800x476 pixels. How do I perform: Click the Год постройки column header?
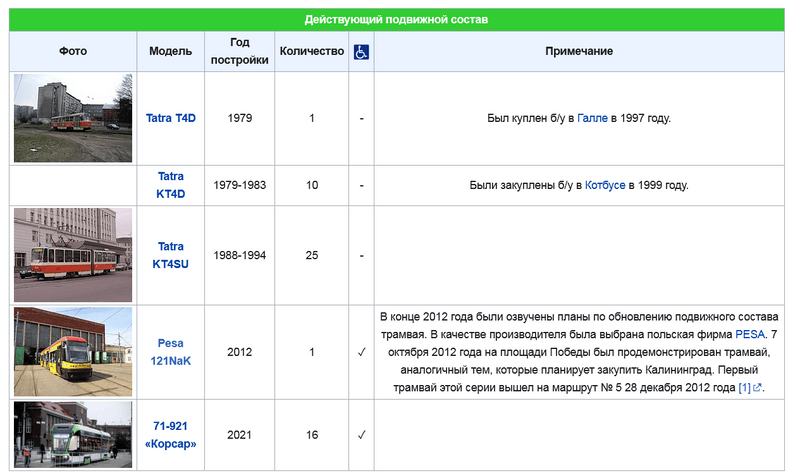click(240, 52)
